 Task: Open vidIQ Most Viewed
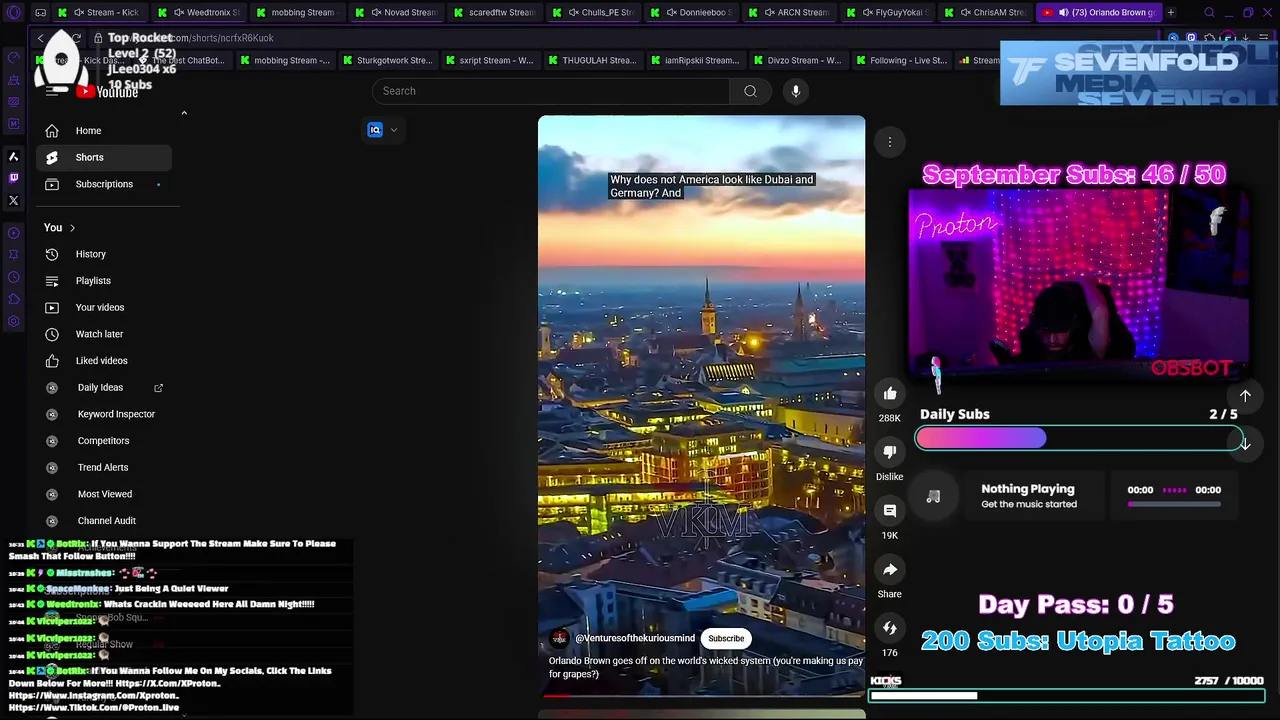point(104,494)
